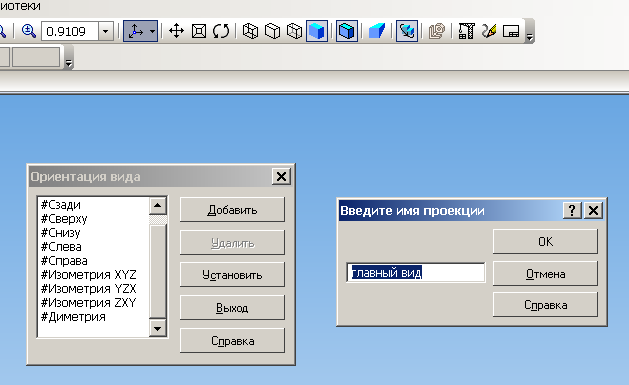
Task: Select #Изометрия YZX in the list
Action: (89, 289)
